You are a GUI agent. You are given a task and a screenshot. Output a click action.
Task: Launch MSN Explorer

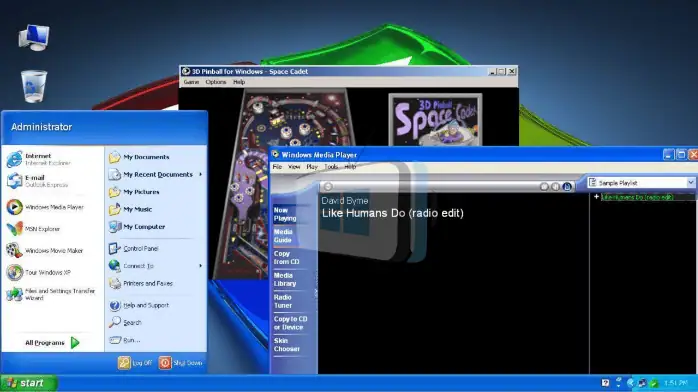[x=34, y=229]
